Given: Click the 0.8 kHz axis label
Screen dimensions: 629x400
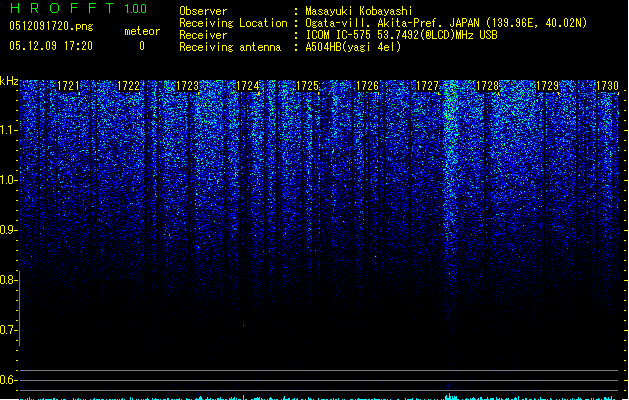Looking at the screenshot, I should pyautogui.click(x=8, y=280).
